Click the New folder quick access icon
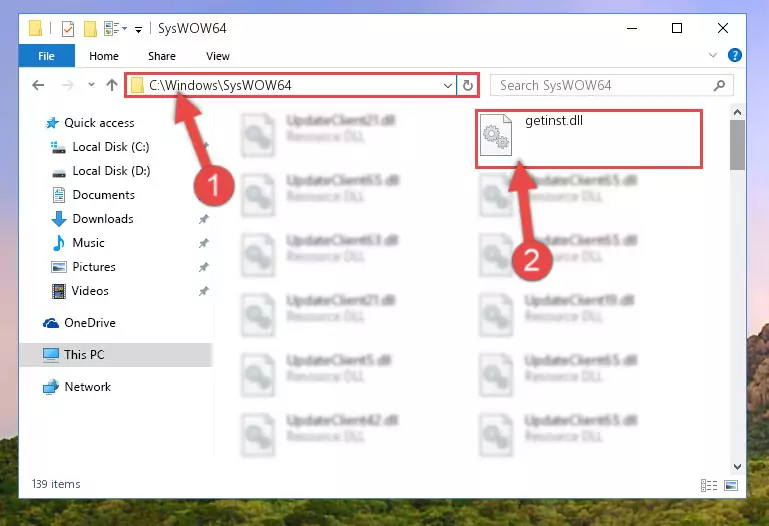769x526 pixels. click(x=90, y=29)
